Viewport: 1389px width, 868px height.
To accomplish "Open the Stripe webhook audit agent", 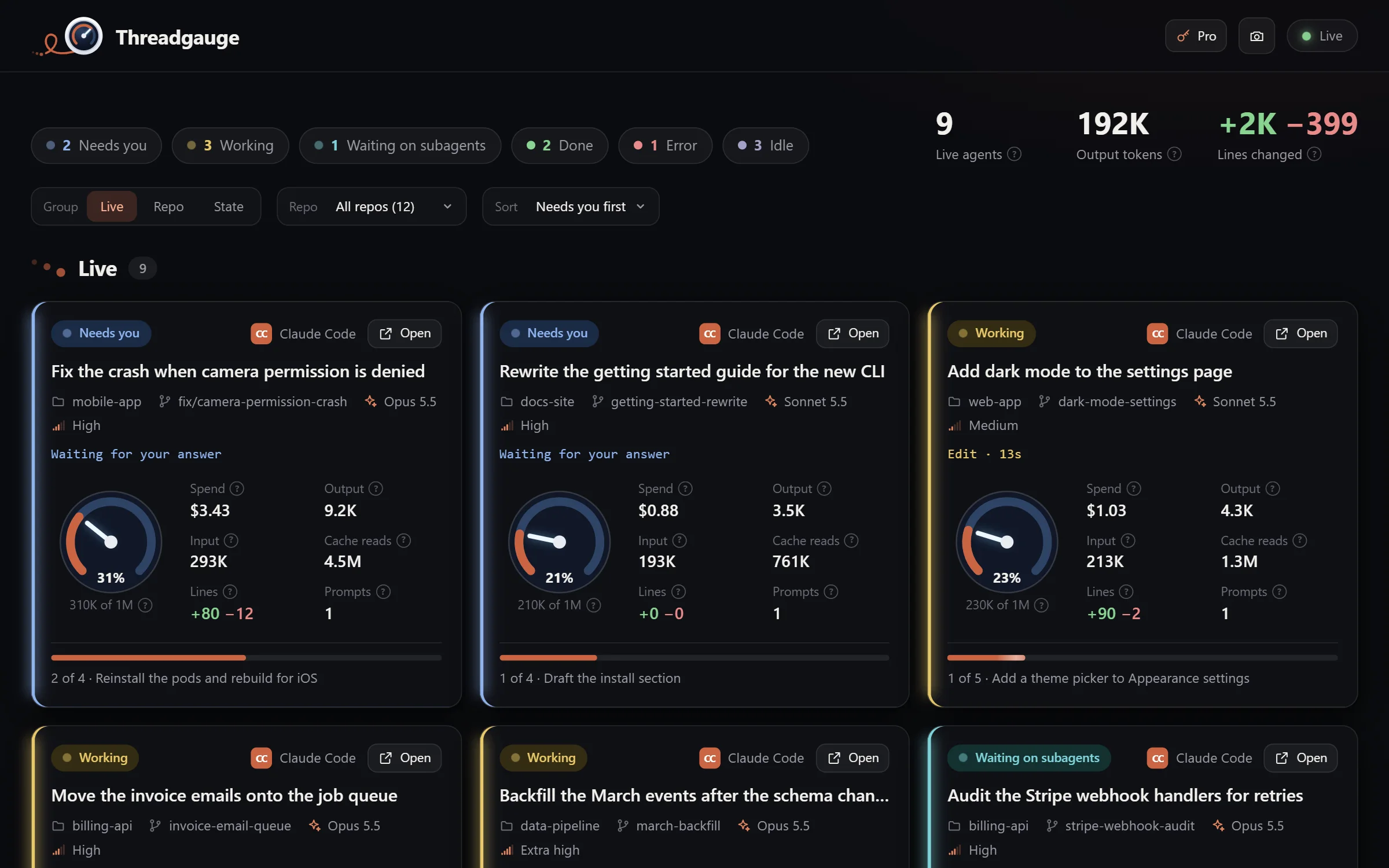I will coord(1300,758).
